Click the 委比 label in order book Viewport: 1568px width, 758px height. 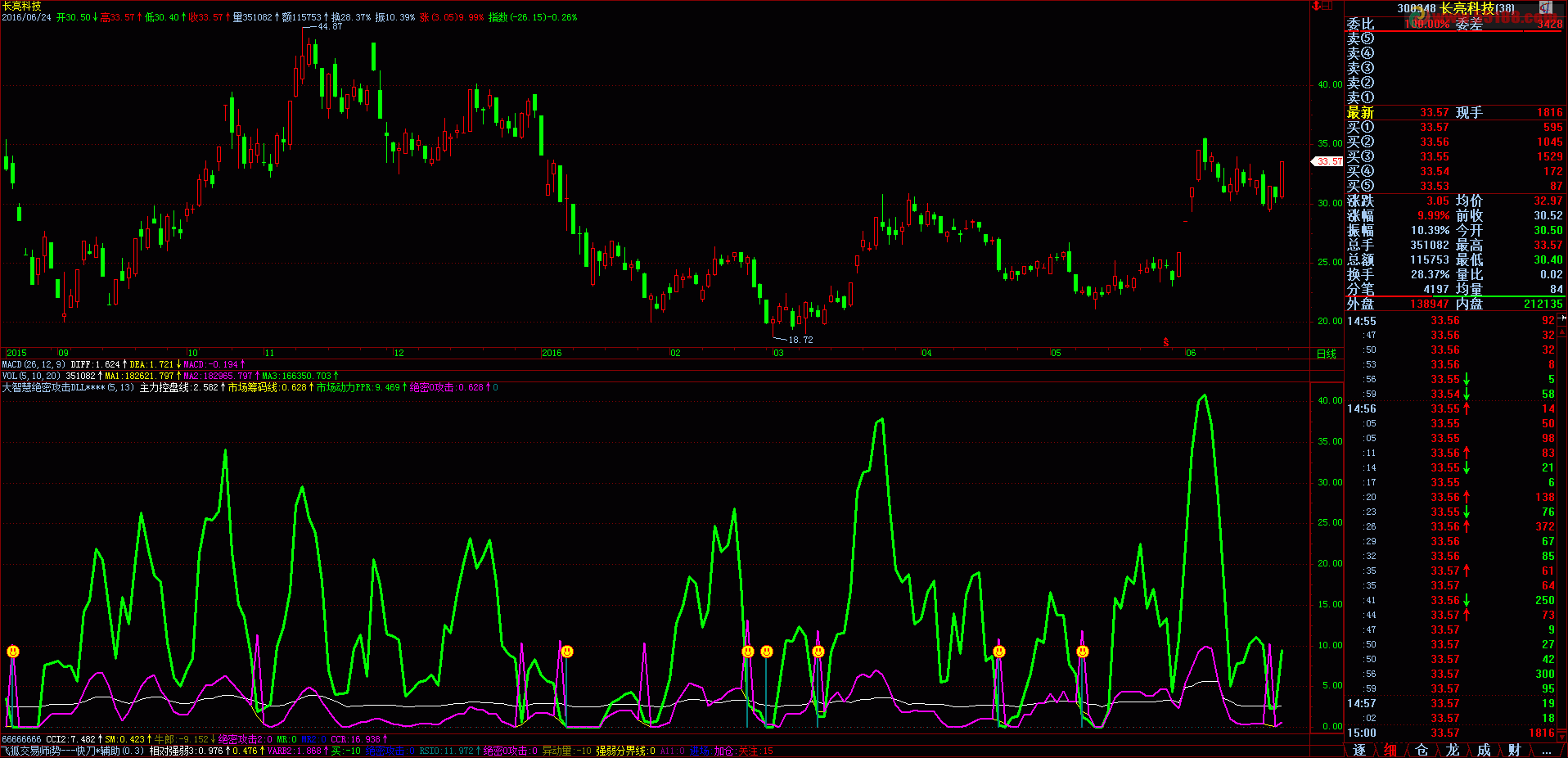point(1361,24)
